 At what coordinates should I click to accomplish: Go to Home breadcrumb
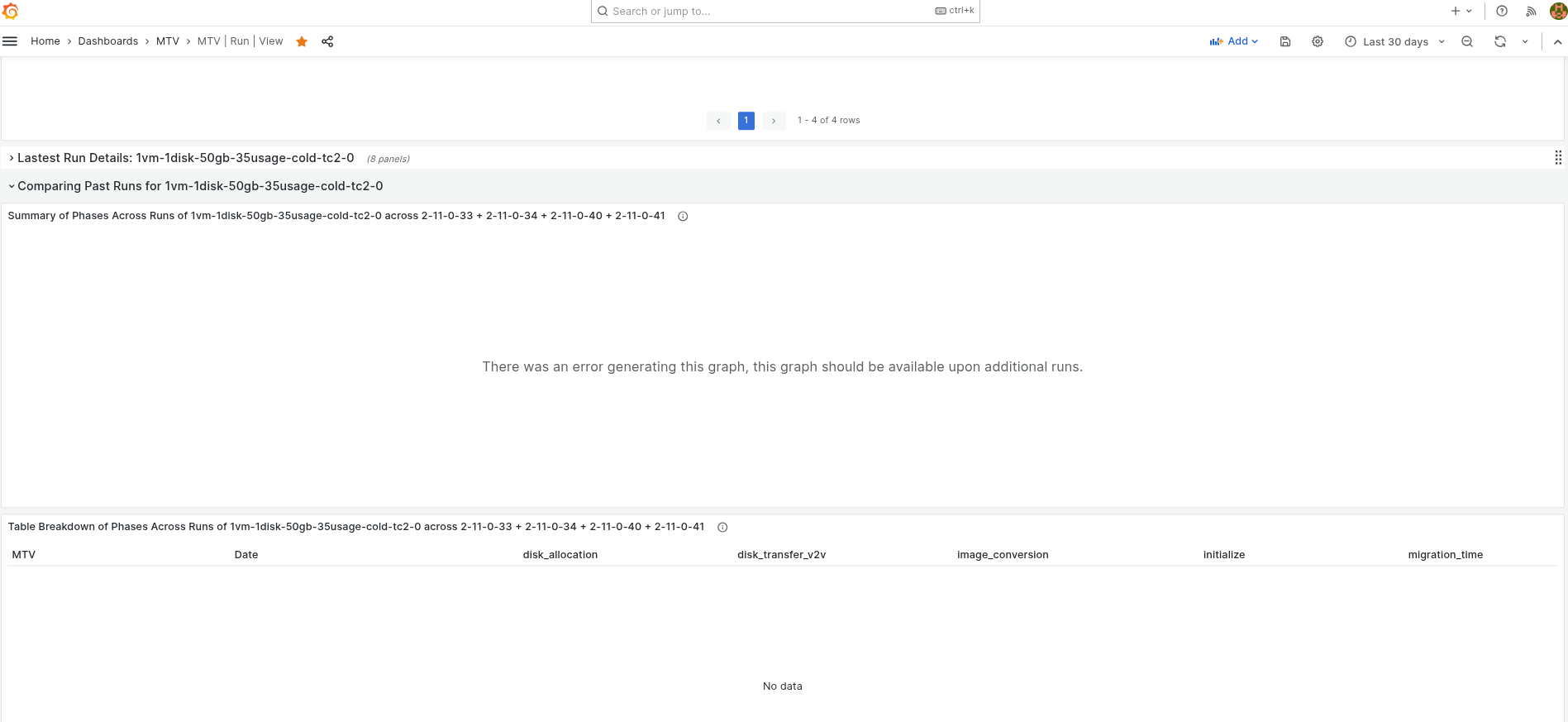45,41
